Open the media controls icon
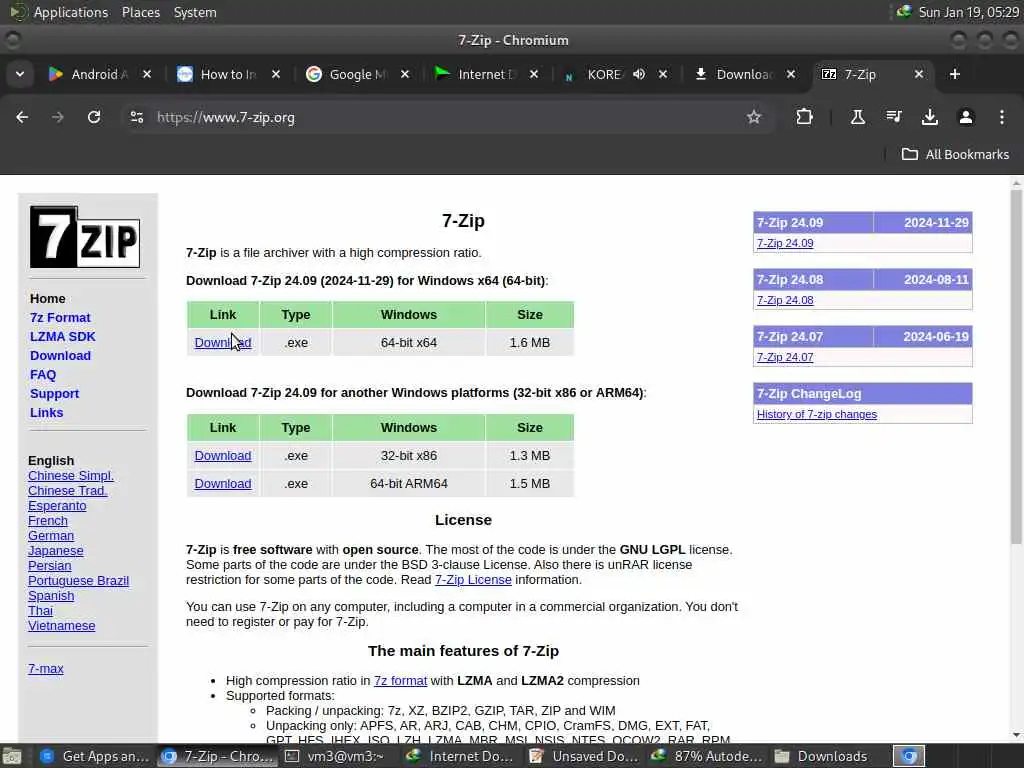The height and width of the screenshot is (768, 1024). click(x=893, y=117)
